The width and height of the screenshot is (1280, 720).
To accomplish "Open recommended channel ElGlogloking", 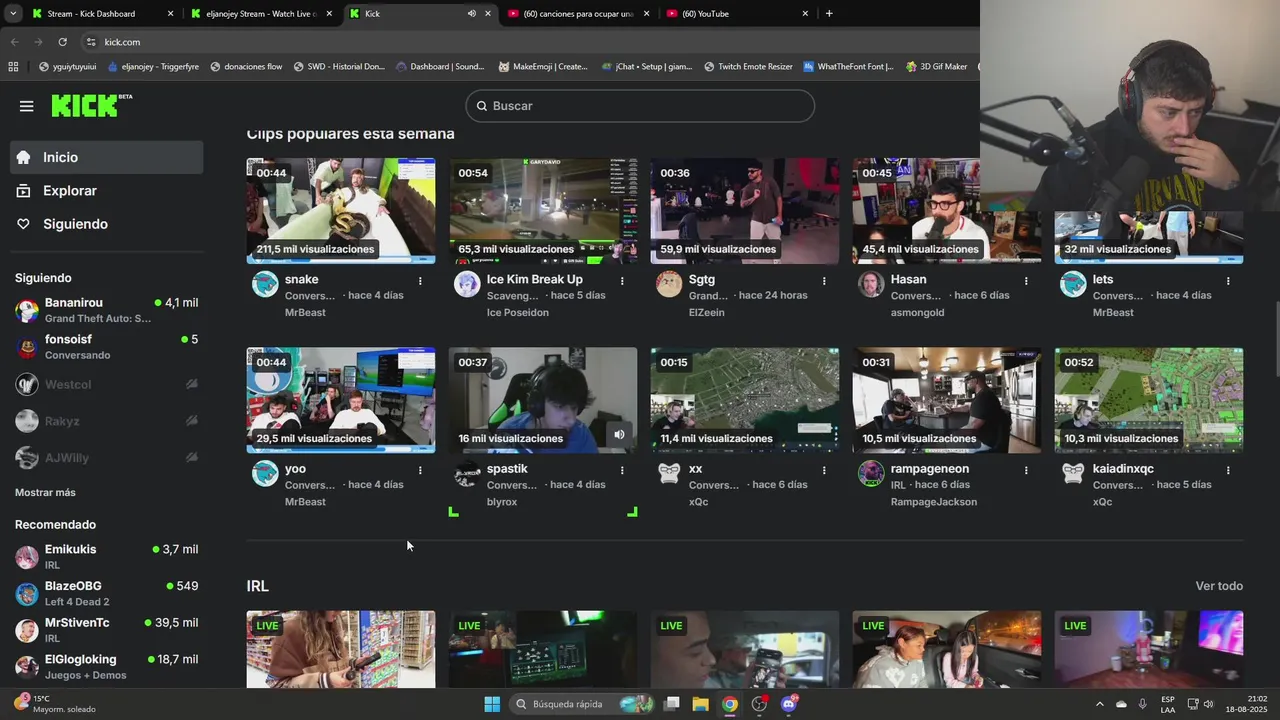I will 107,667.
